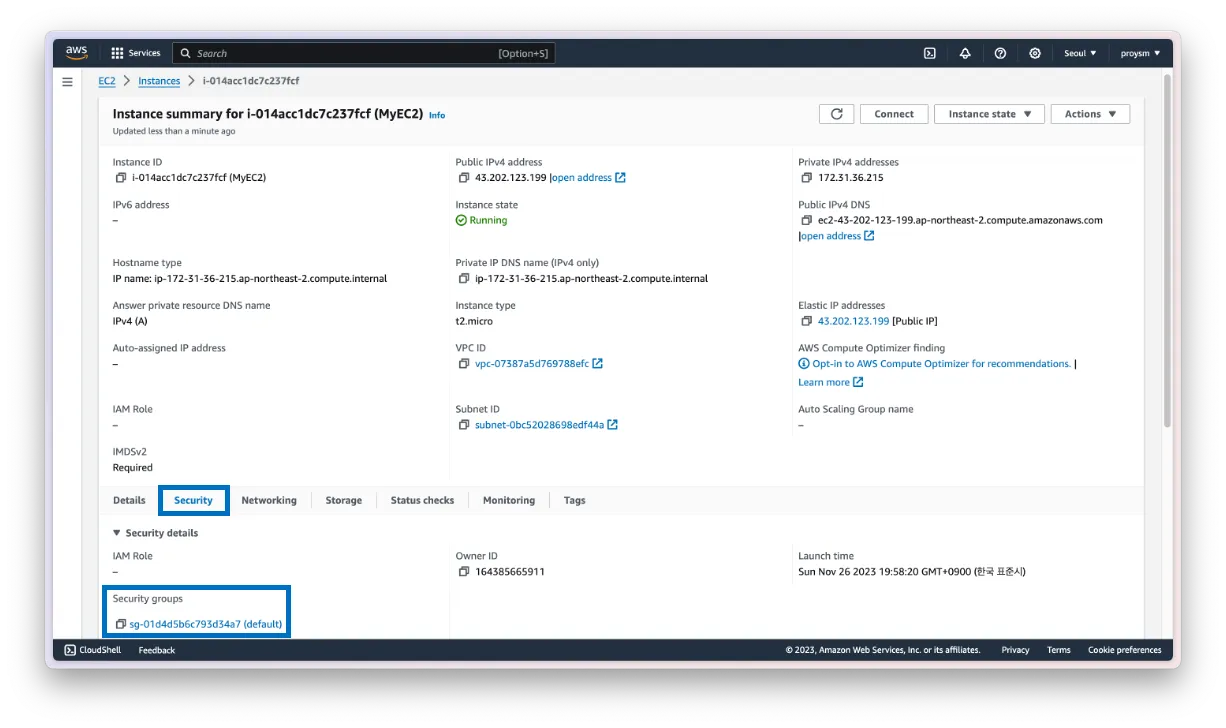Click the Connect button
1226x728 pixels.
pyautogui.click(x=894, y=114)
